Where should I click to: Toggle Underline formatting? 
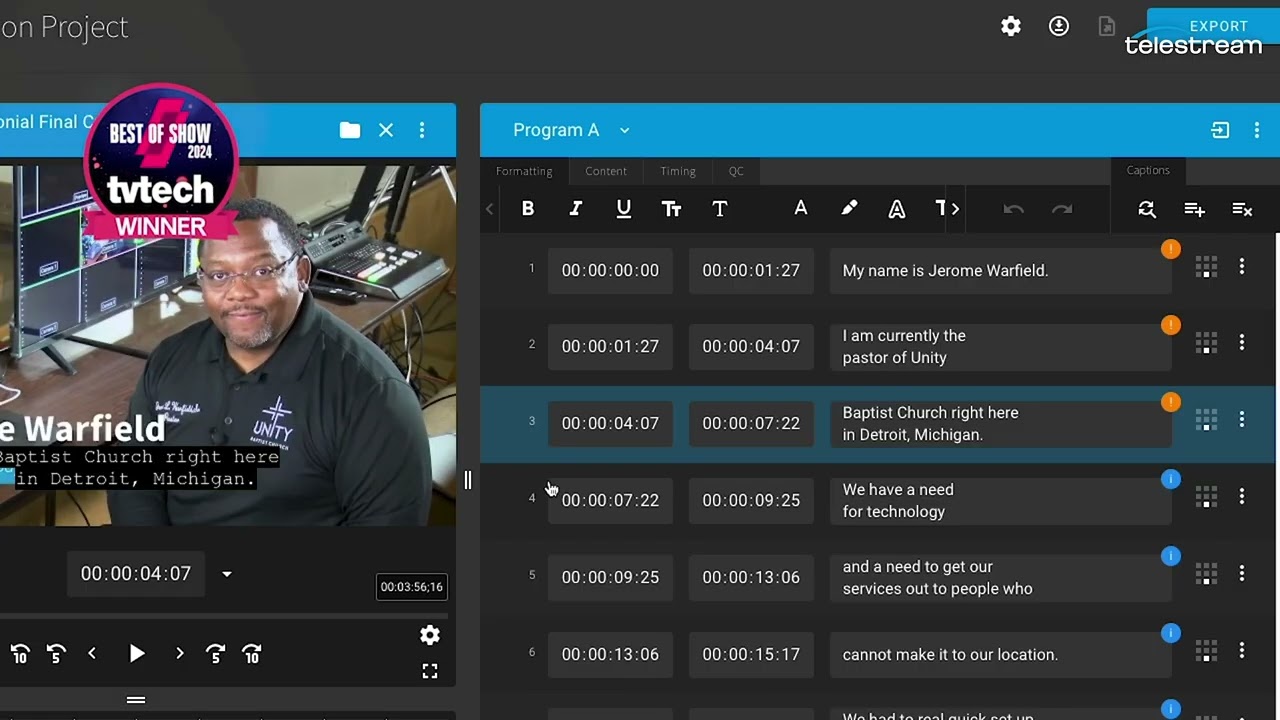click(624, 209)
